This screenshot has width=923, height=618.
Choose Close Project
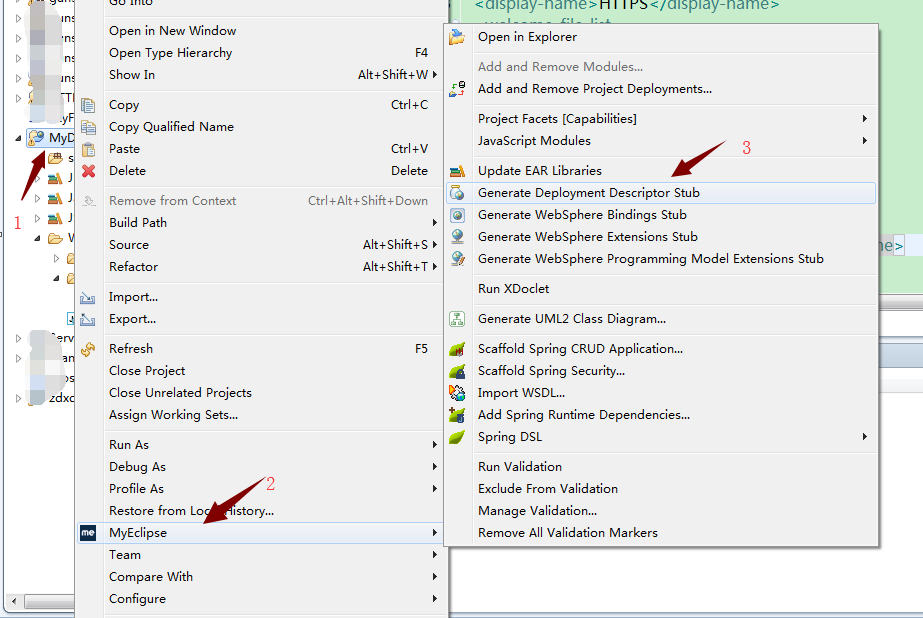[147, 371]
